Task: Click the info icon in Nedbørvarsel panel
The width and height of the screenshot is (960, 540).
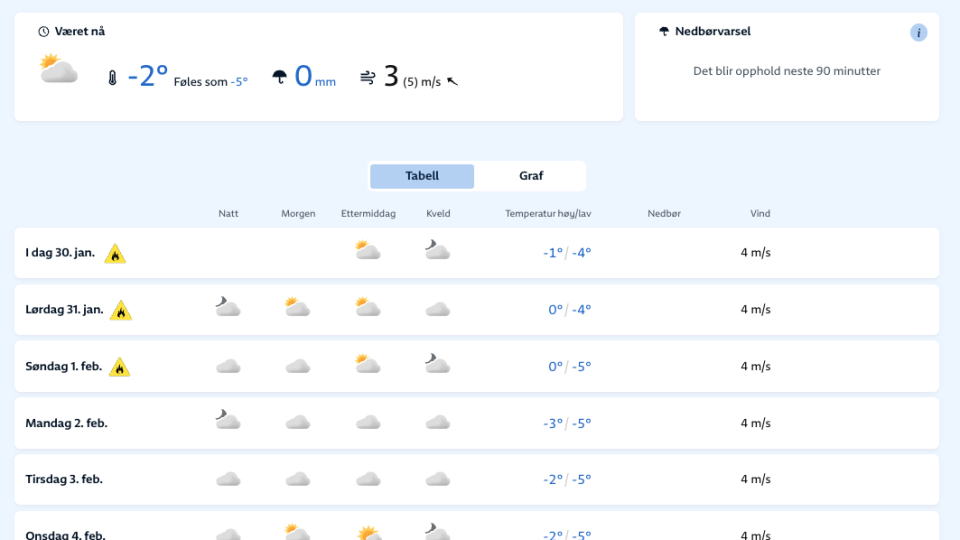Action: pyautogui.click(x=918, y=33)
